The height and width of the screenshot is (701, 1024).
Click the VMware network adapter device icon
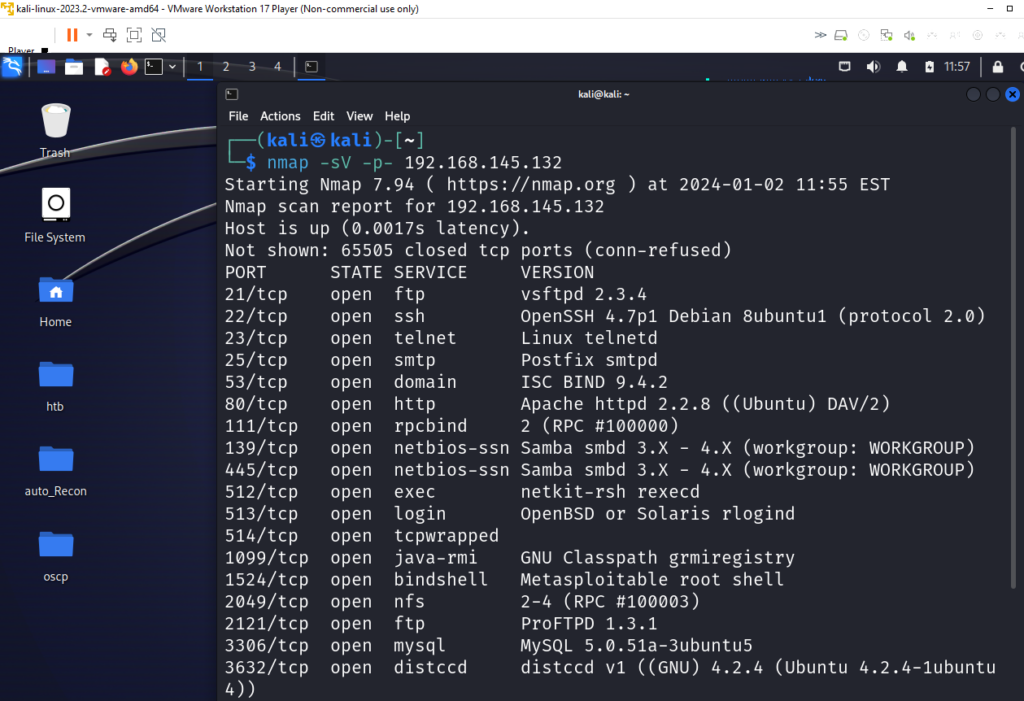point(886,35)
